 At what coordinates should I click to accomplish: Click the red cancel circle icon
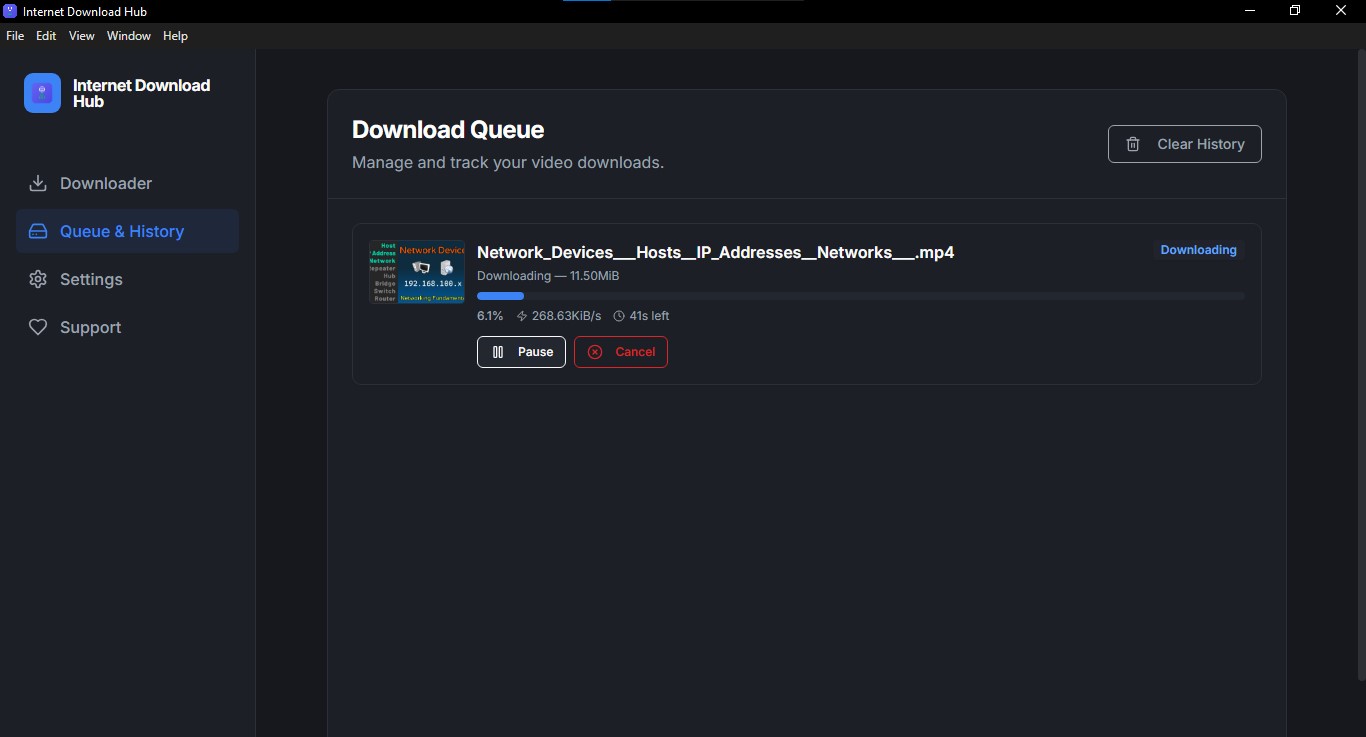pos(595,352)
